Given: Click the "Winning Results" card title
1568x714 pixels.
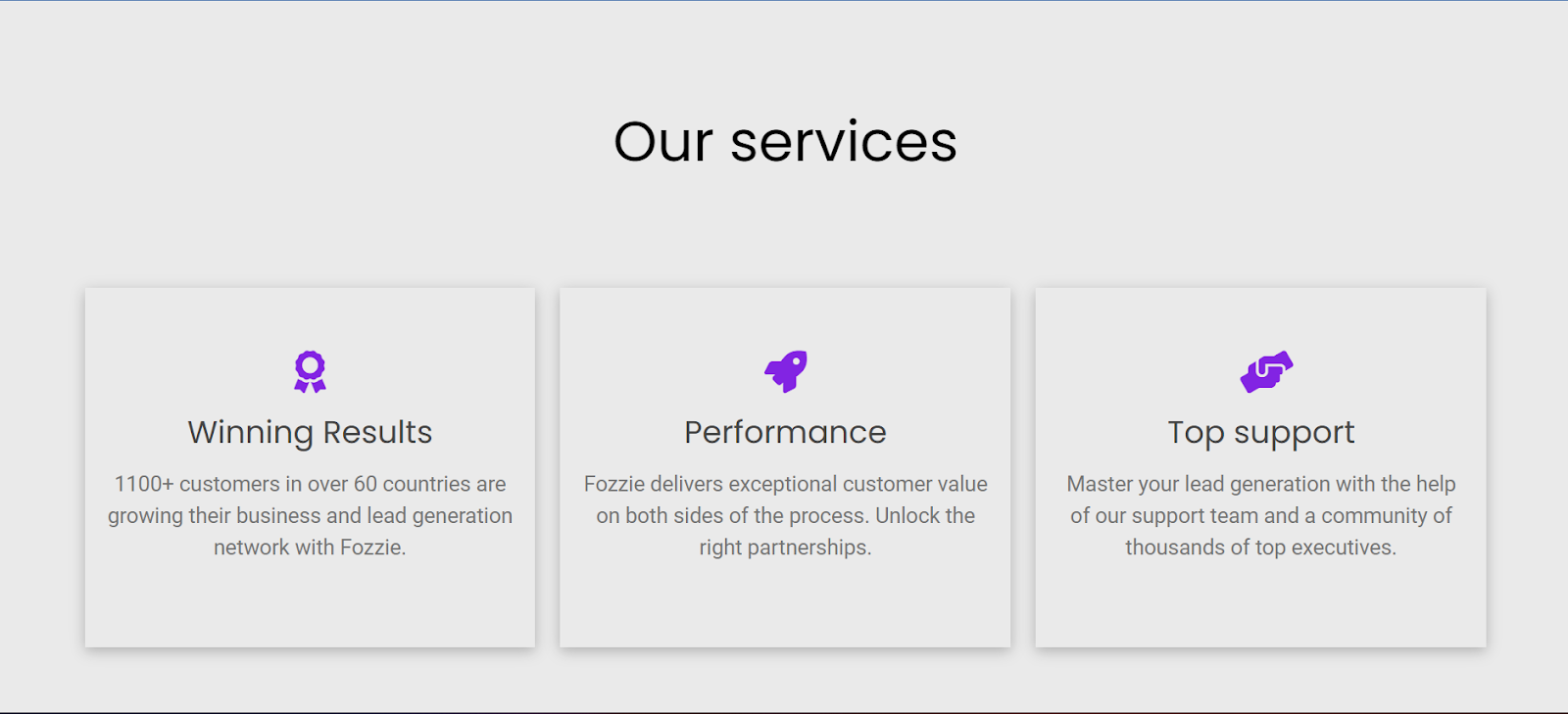Looking at the screenshot, I should tap(310, 432).
